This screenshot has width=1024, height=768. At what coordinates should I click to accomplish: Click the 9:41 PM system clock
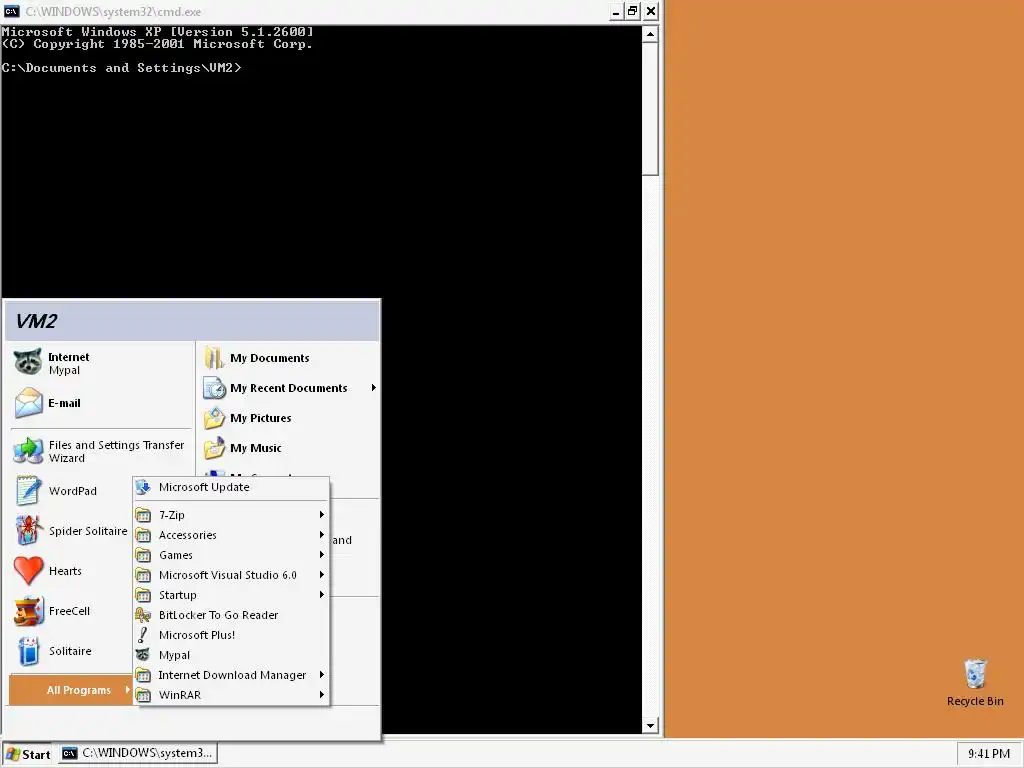[x=989, y=754]
